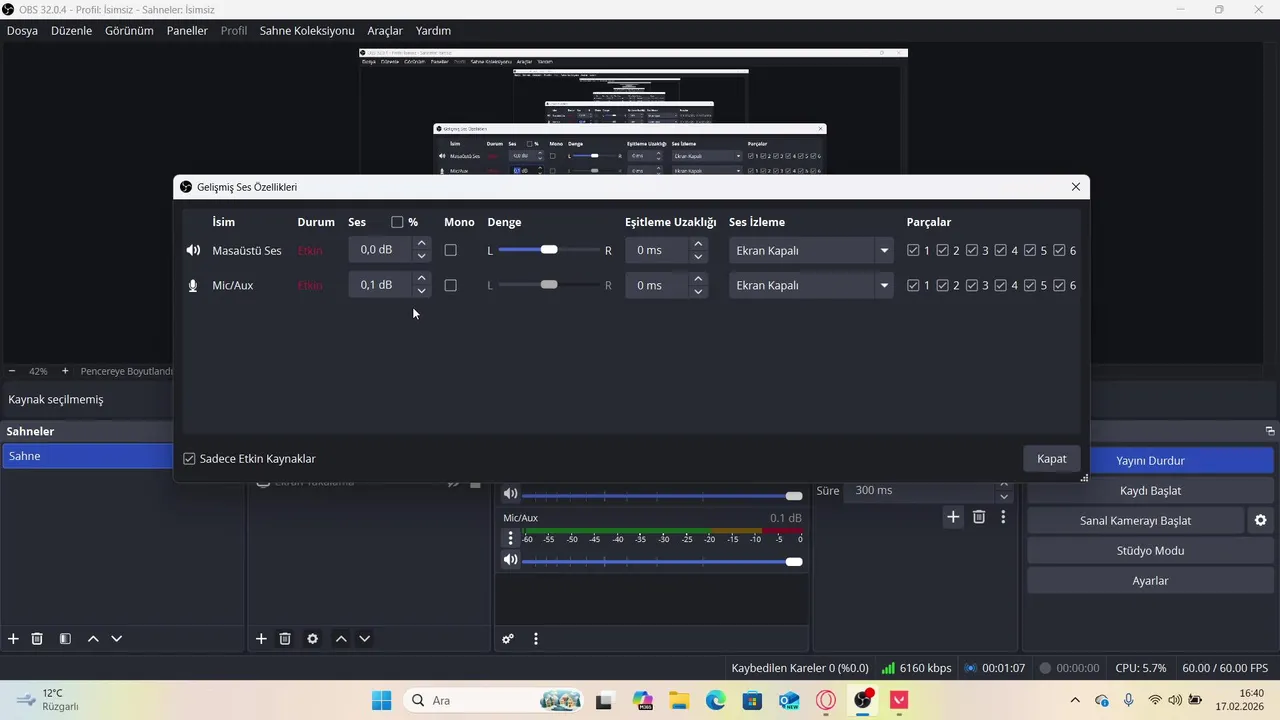Remove selected scene with trash icon
Image resolution: width=1280 pixels, height=720 pixels.
[37, 638]
